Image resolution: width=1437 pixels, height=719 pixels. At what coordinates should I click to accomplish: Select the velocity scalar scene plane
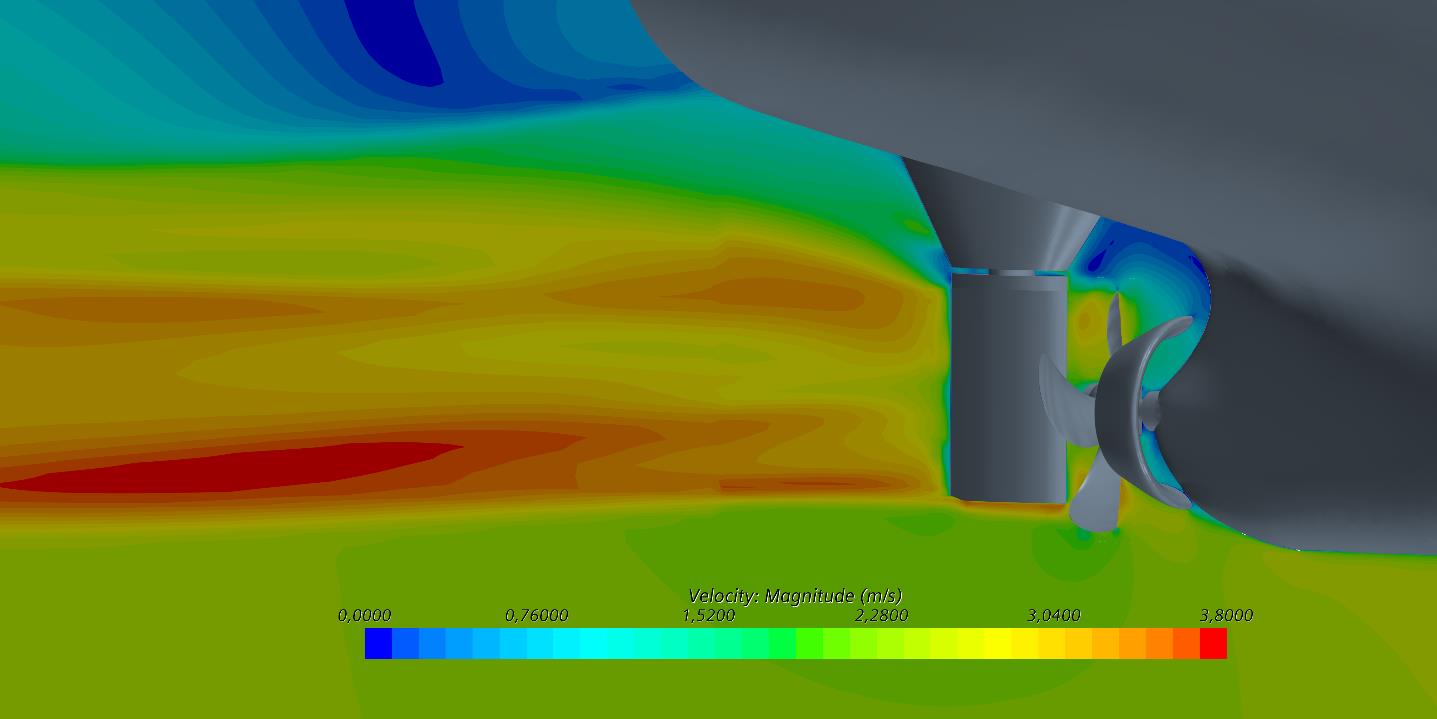pos(400,300)
